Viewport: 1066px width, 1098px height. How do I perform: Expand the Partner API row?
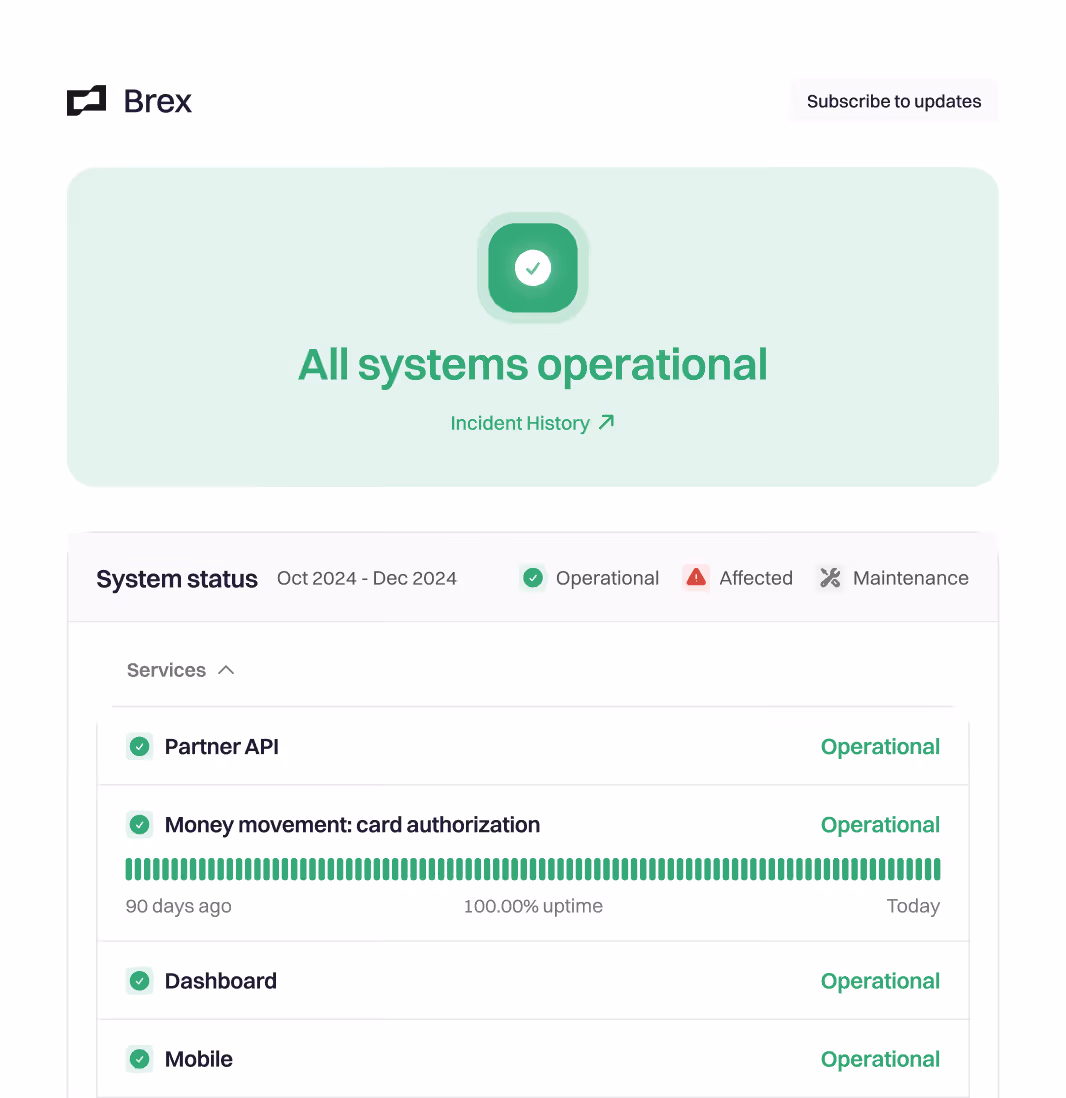[x=533, y=746]
